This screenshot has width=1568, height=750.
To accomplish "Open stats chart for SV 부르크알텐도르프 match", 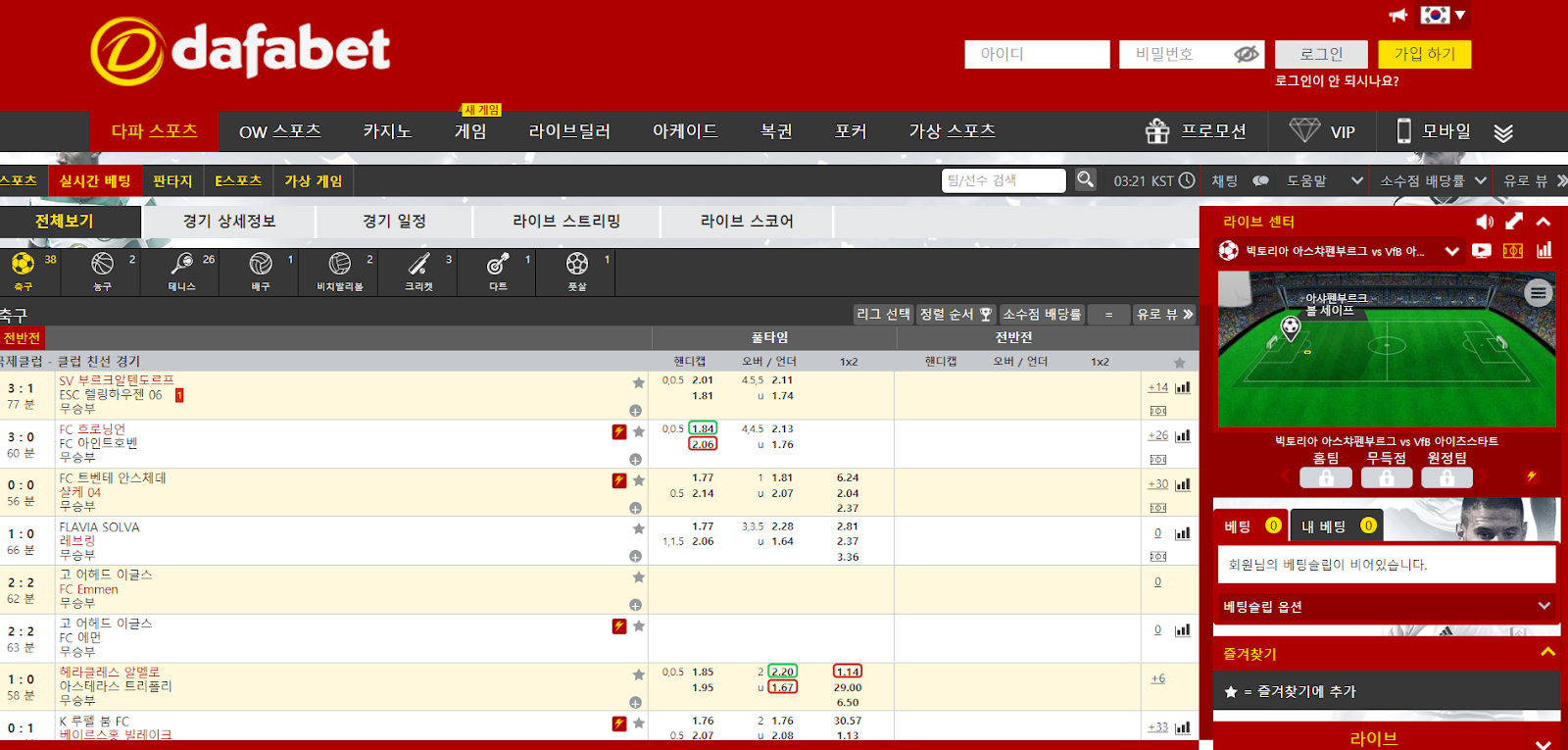I will pos(1183,387).
